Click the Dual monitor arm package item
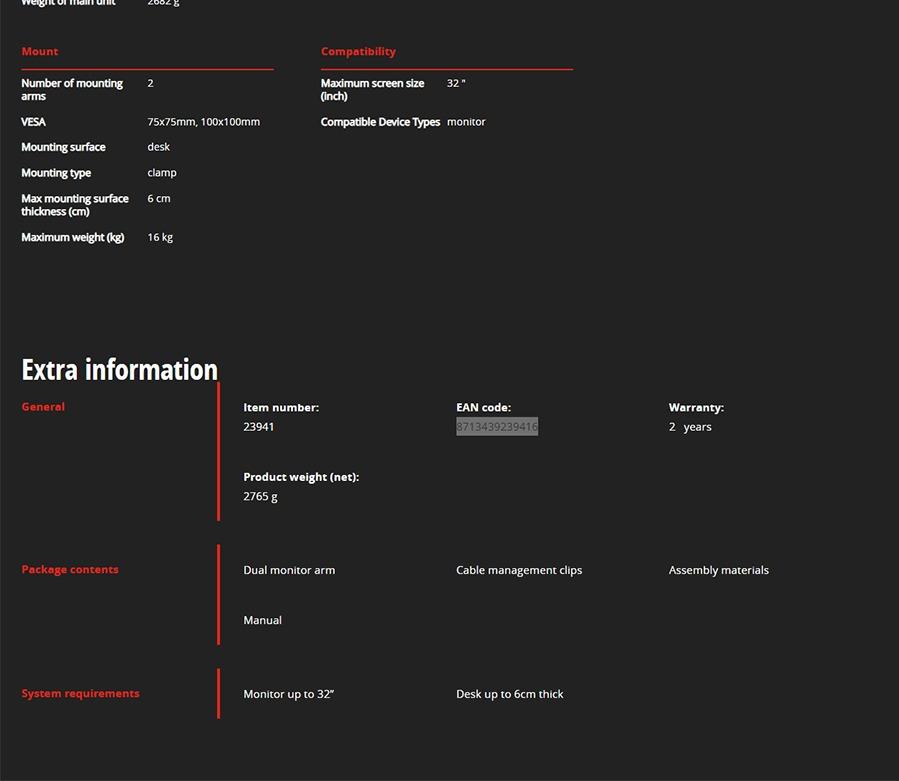This screenshot has width=899, height=781. [x=289, y=571]
